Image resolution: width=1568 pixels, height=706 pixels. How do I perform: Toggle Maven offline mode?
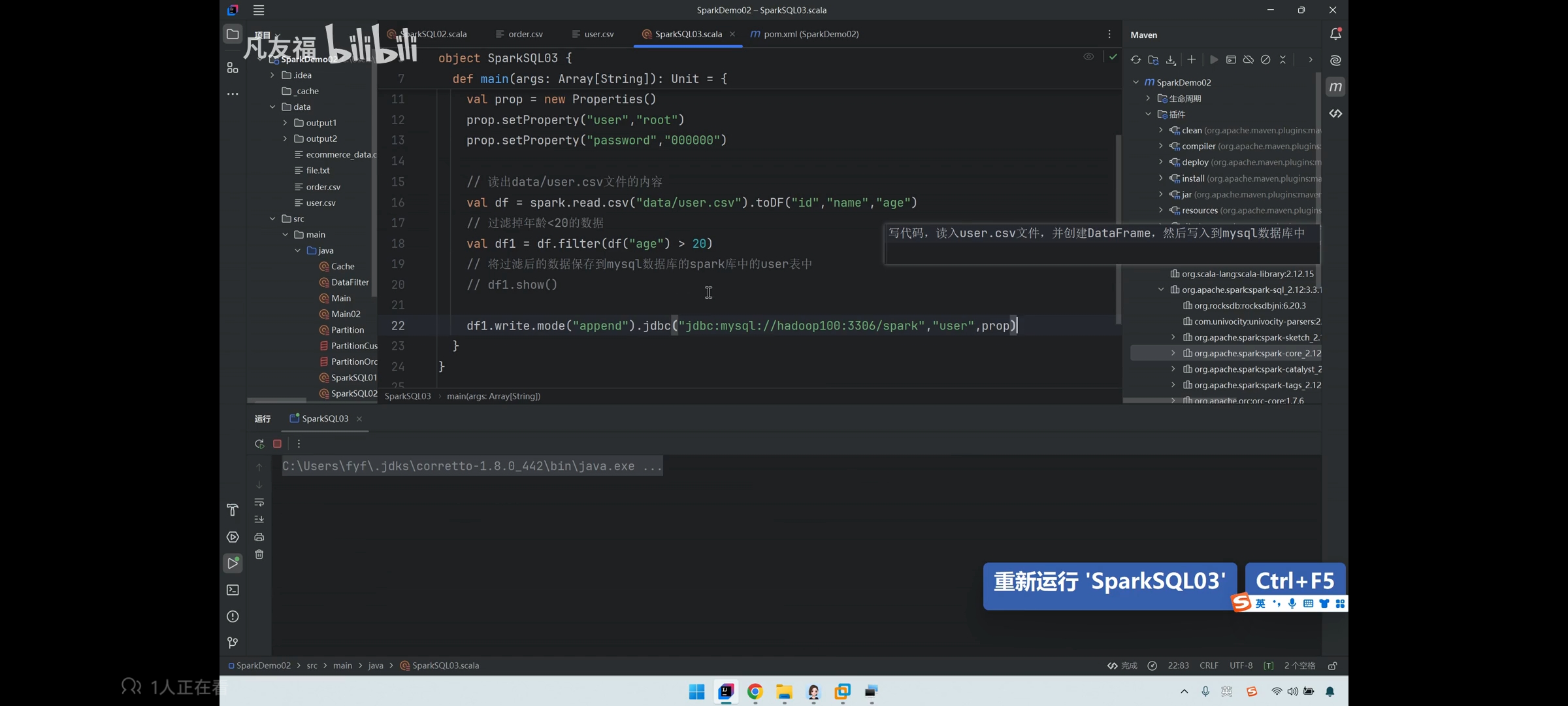pyautogui.click(x=1249, y=59)
